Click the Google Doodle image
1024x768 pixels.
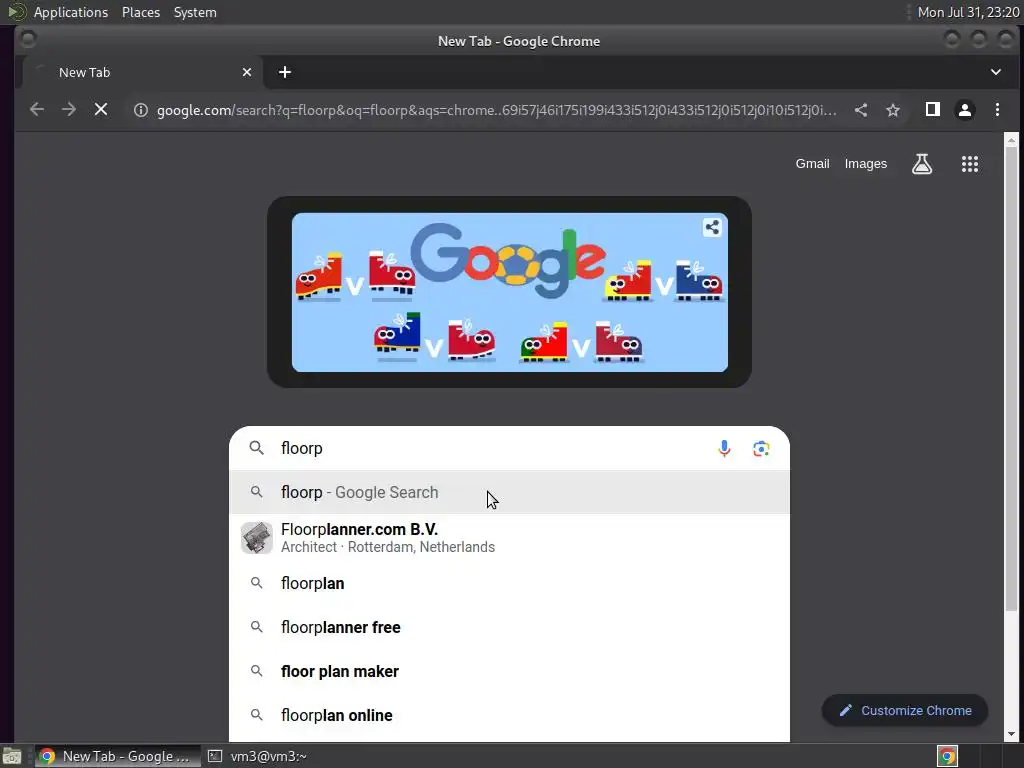click(509, 292)
